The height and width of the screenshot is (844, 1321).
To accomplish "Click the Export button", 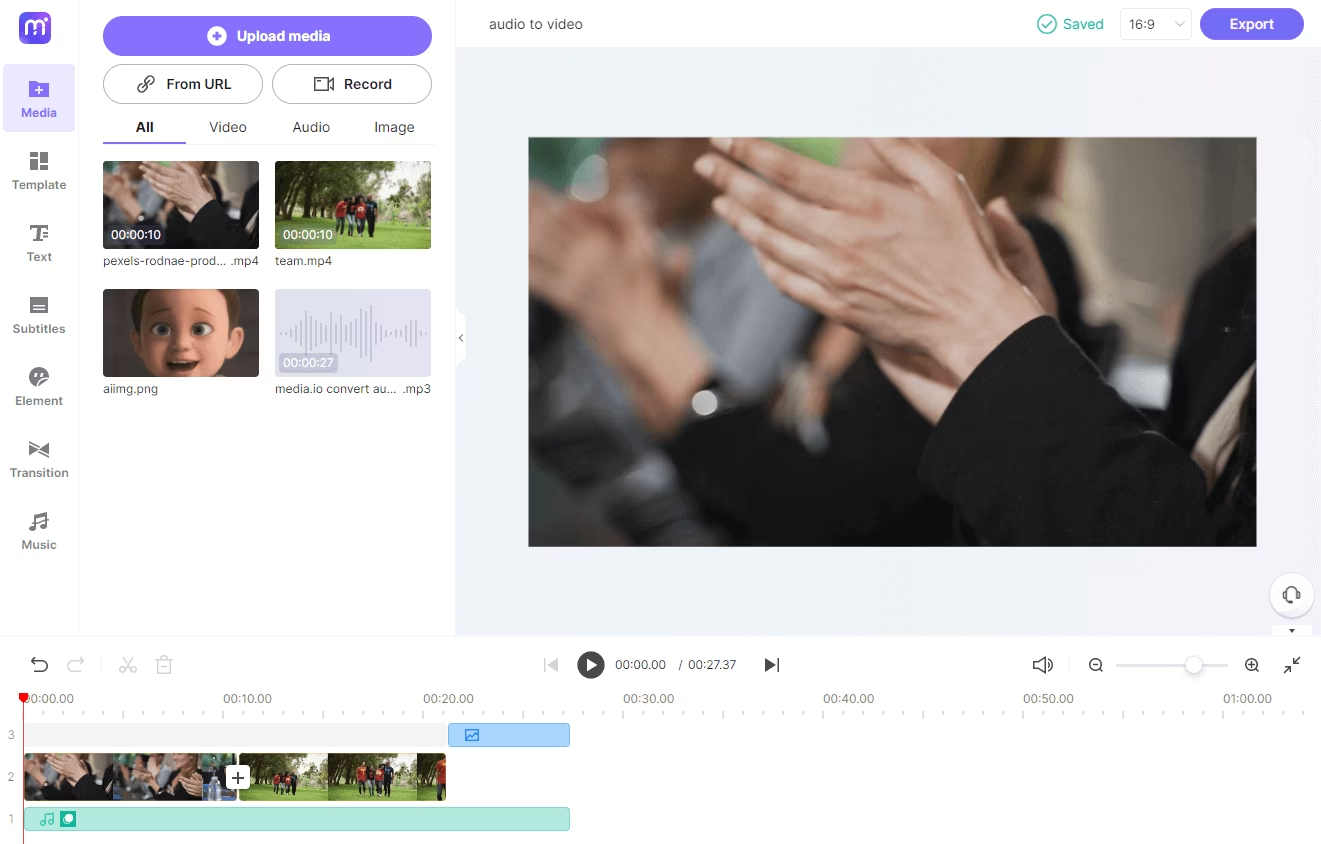I will 1251,24.
